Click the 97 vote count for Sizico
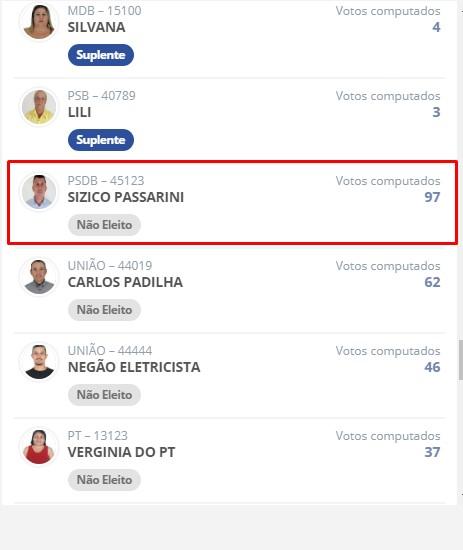The height and width of the screenshot is (550, 463). [432, 197]
